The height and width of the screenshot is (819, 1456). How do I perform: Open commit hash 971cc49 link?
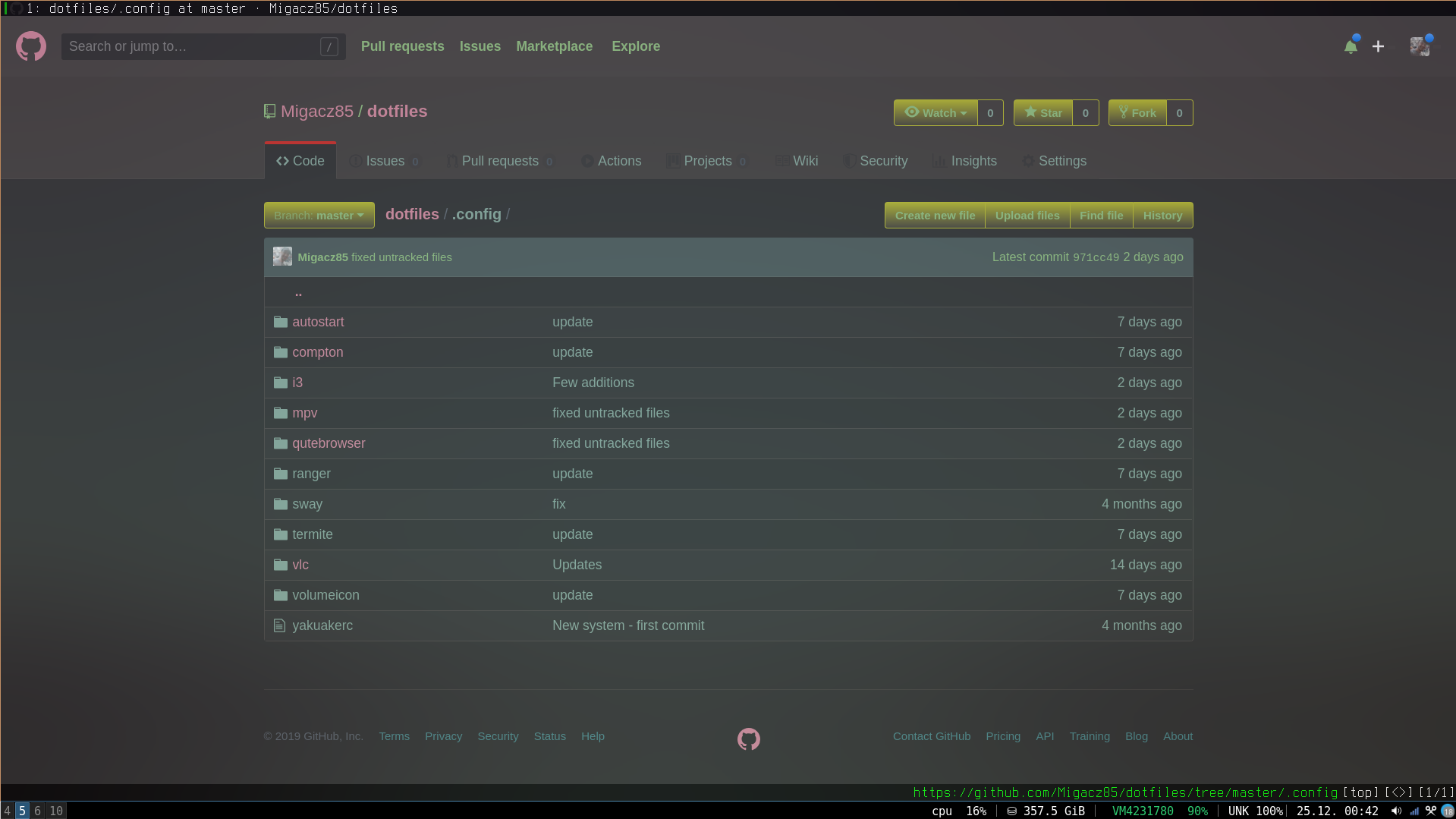1096,257
